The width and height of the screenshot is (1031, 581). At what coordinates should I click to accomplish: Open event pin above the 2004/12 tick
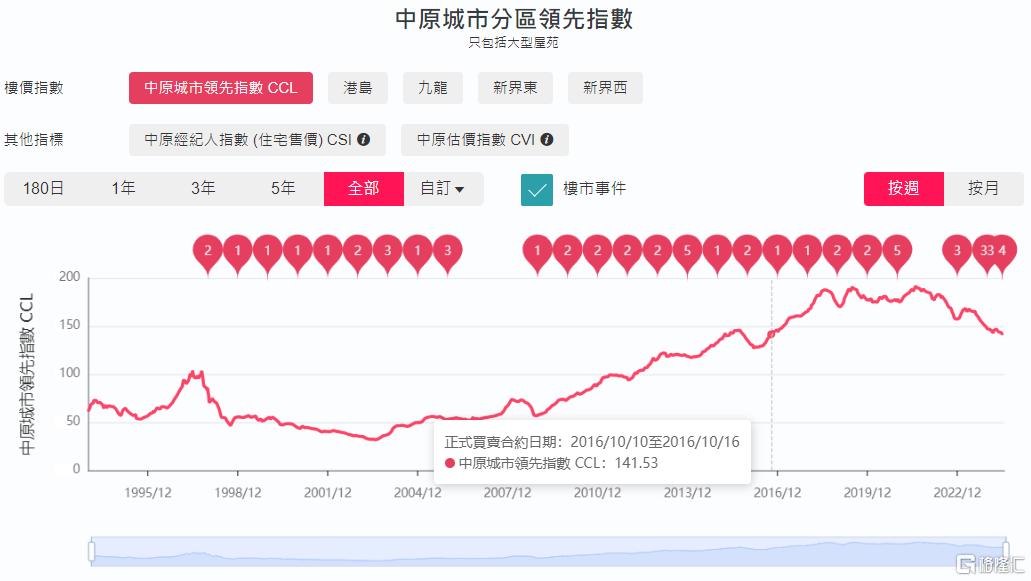click(418, 254)
